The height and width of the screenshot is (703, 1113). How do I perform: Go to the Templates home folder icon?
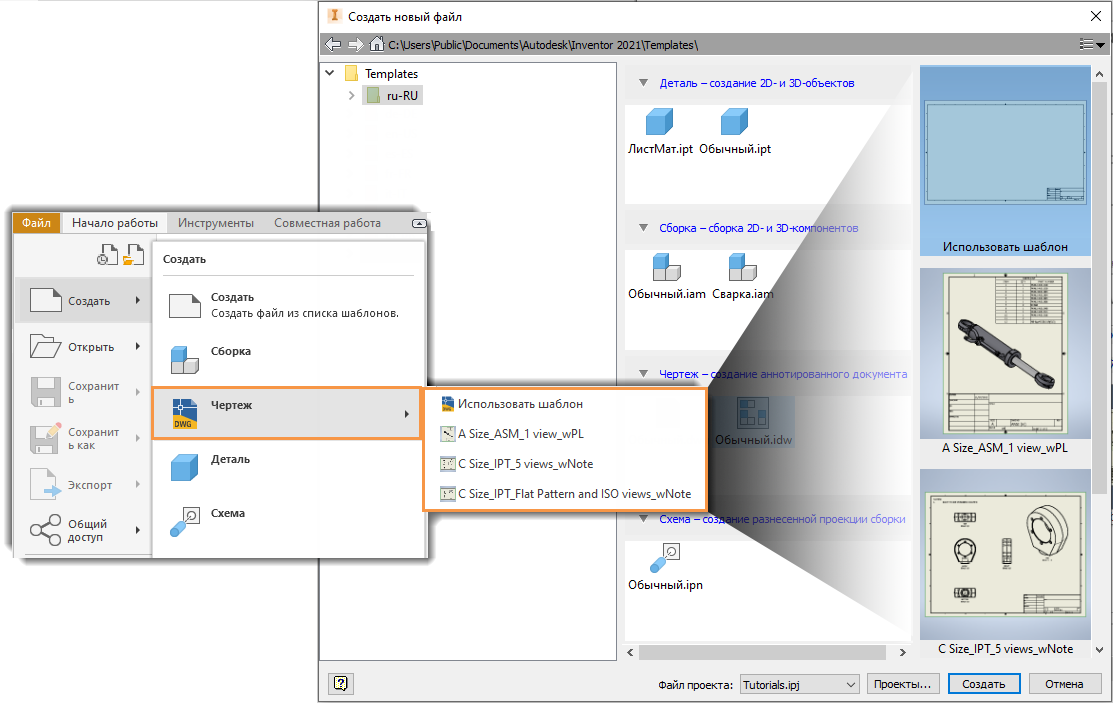point(377,44)
